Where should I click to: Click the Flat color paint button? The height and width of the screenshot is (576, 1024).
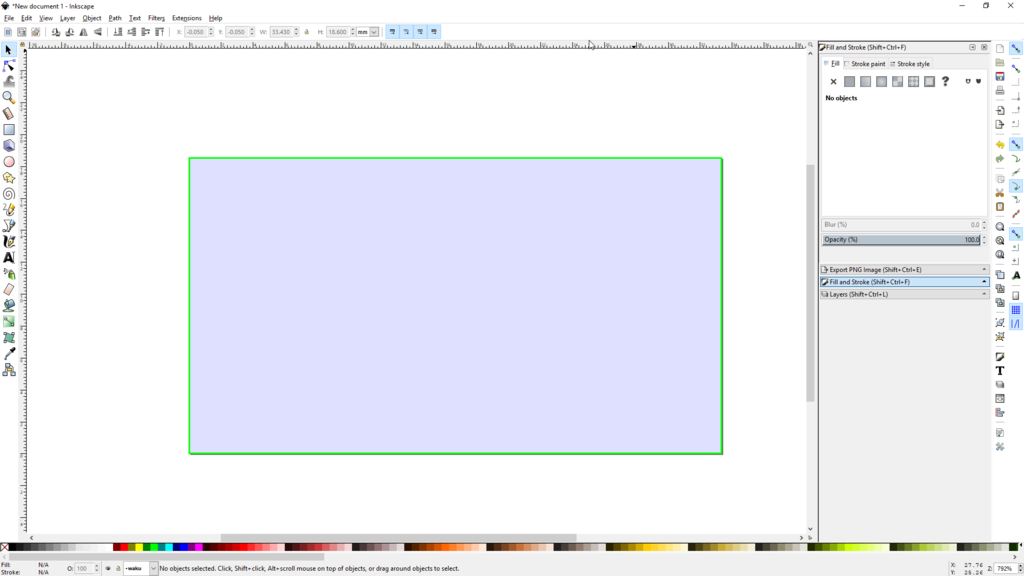tap(849, 82)
